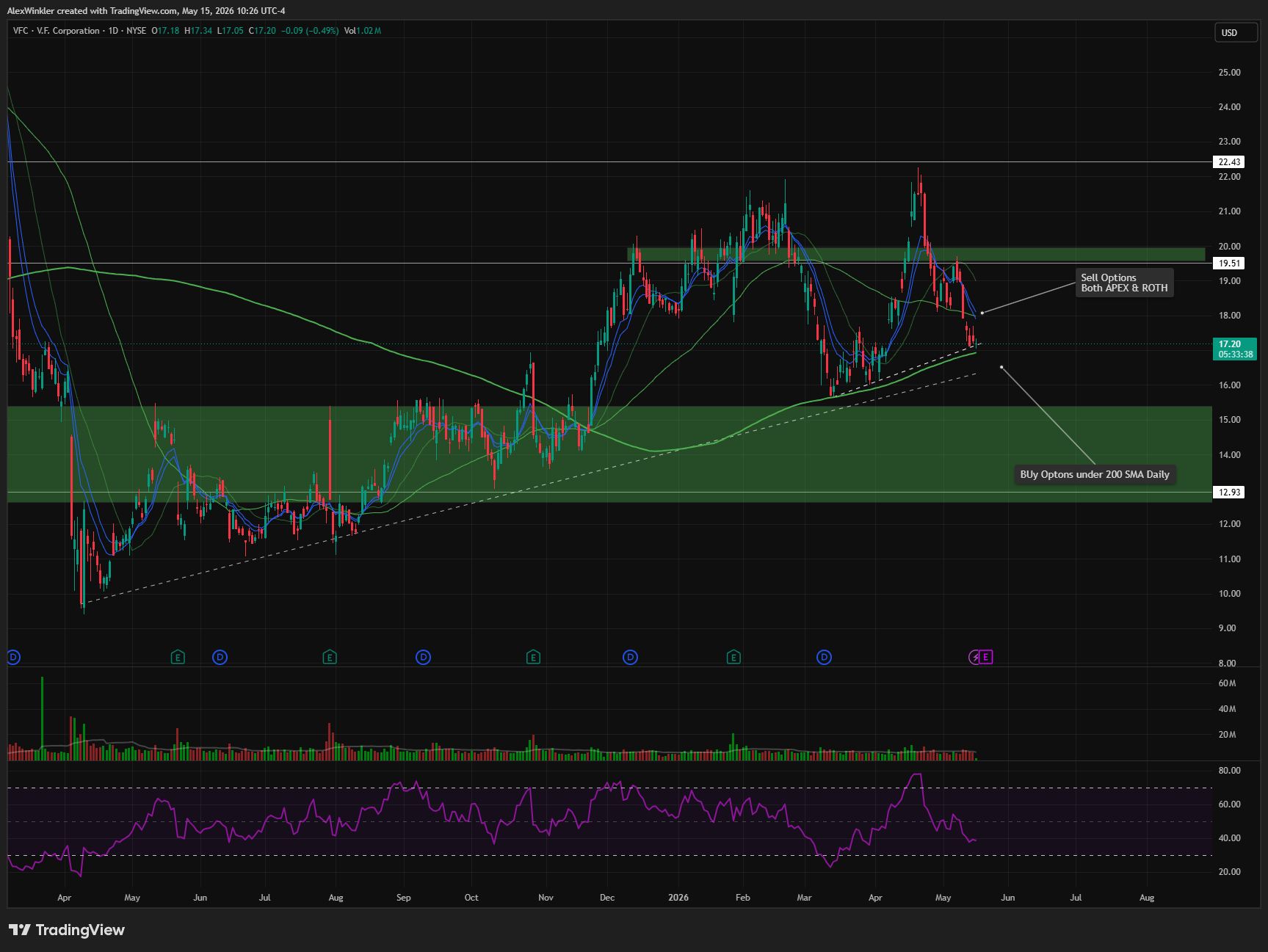Select the 'Sell Options Both APEX & ROTH' note
The image size is (1268, 952).
pos(1124,283)
